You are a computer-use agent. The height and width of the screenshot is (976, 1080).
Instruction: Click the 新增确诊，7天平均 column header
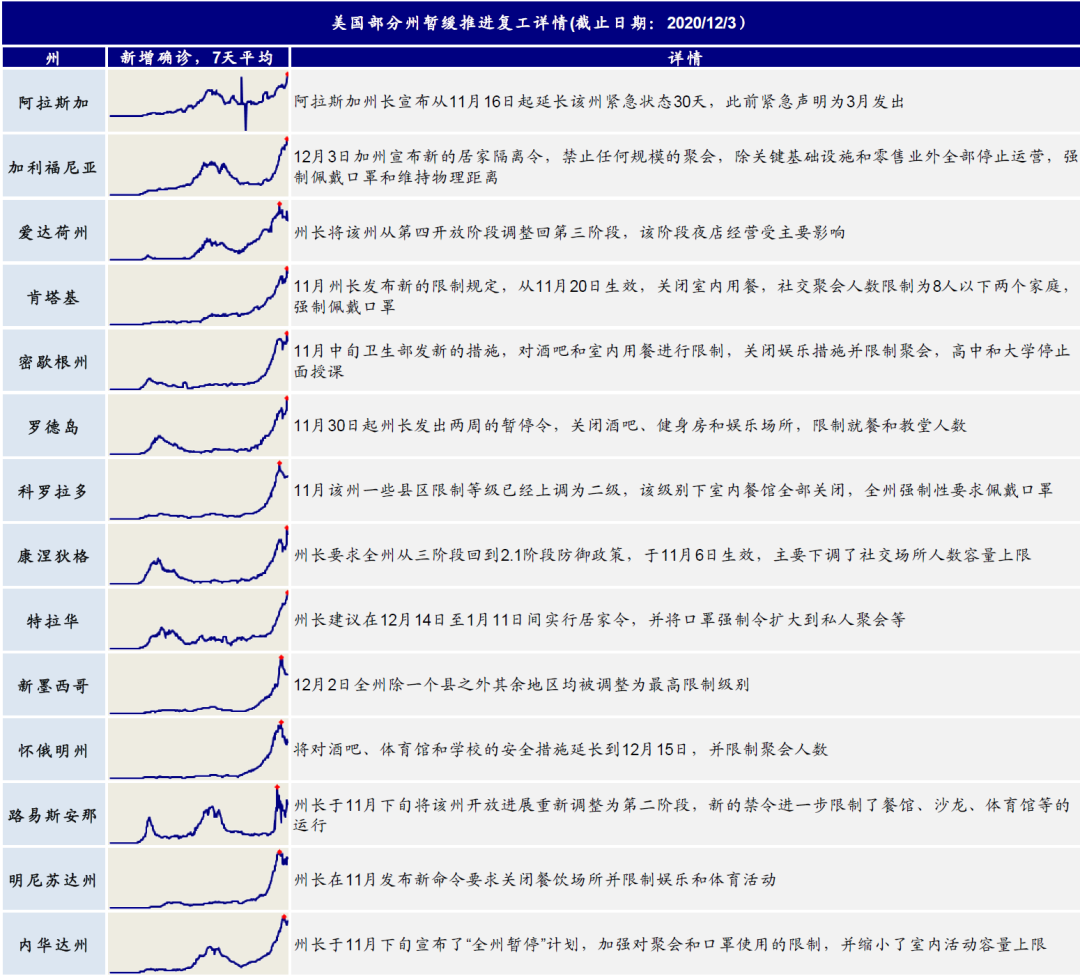pos(197,58)
